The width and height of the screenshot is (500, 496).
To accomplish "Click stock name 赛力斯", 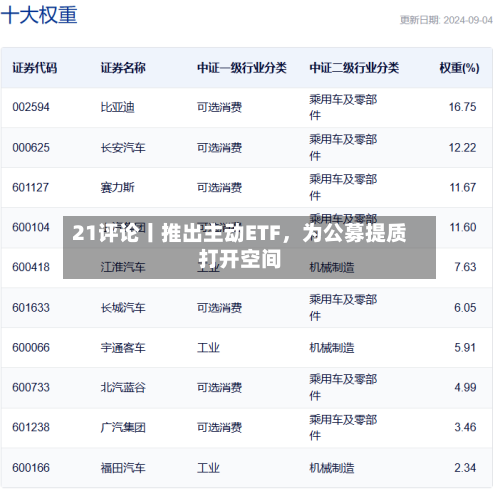I will coord(117,188).
